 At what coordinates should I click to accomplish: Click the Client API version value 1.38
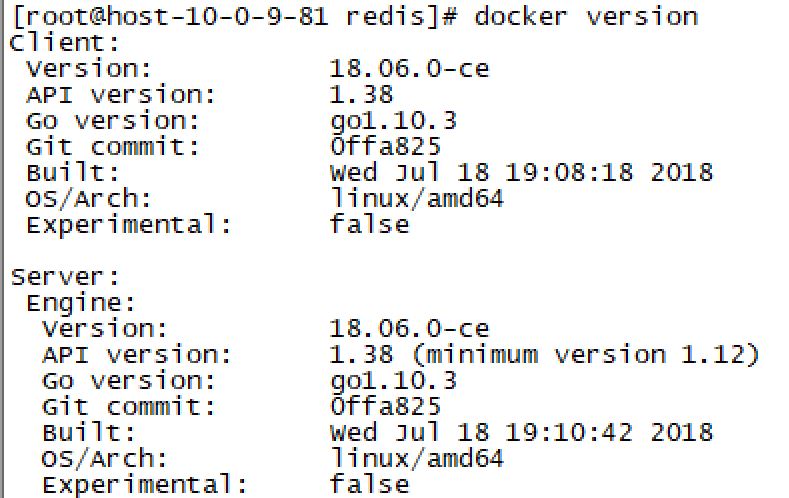tap(361, 95)
